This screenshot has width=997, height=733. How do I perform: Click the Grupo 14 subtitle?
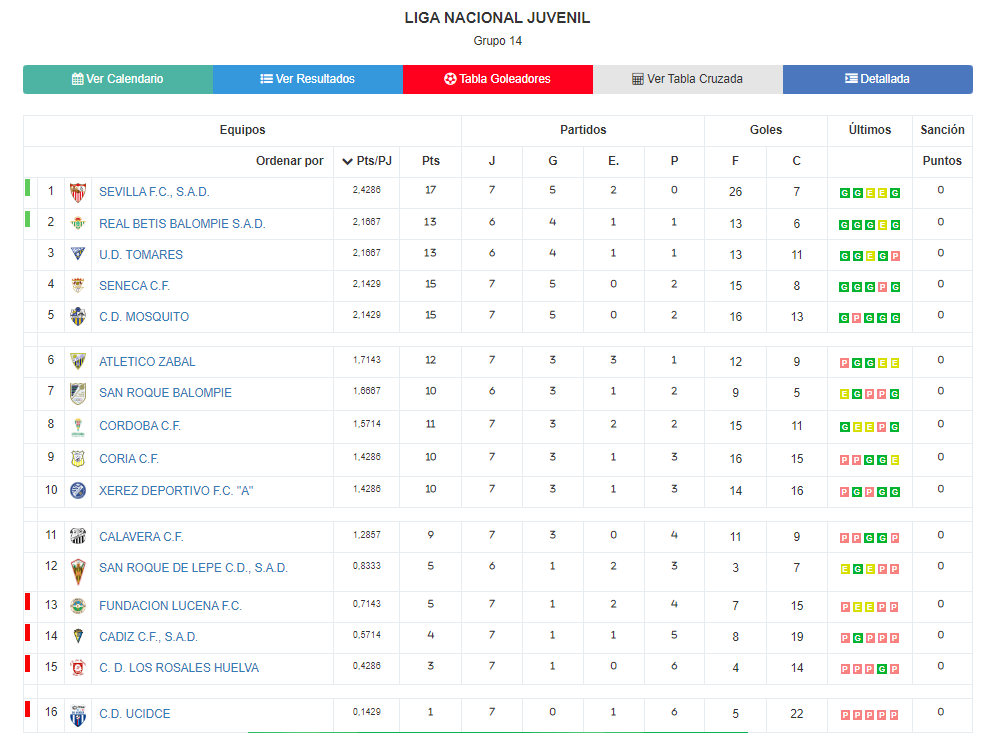point(497,41)
